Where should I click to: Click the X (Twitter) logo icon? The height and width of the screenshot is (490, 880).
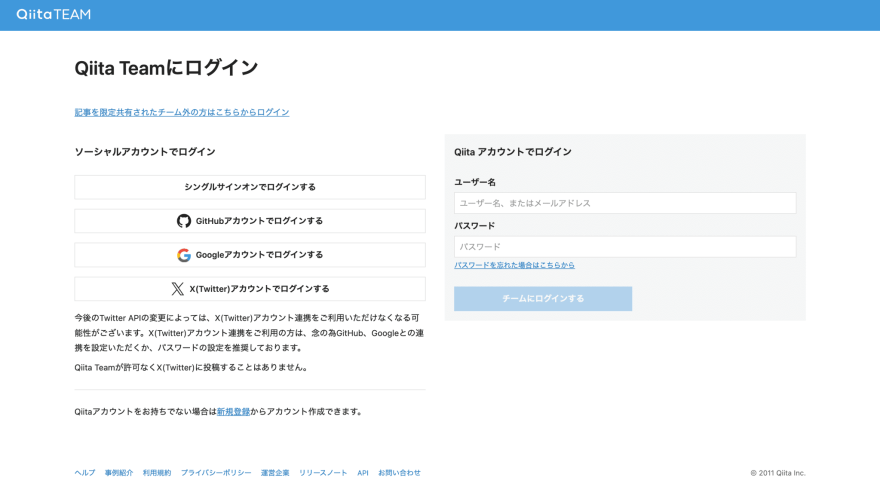pos(177,289)
